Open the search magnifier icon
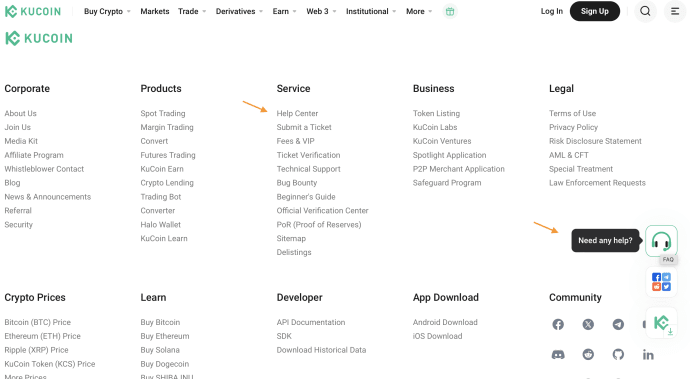Viewport: 690px width, 379px height. pyautogui.click(x=645, y=11)
